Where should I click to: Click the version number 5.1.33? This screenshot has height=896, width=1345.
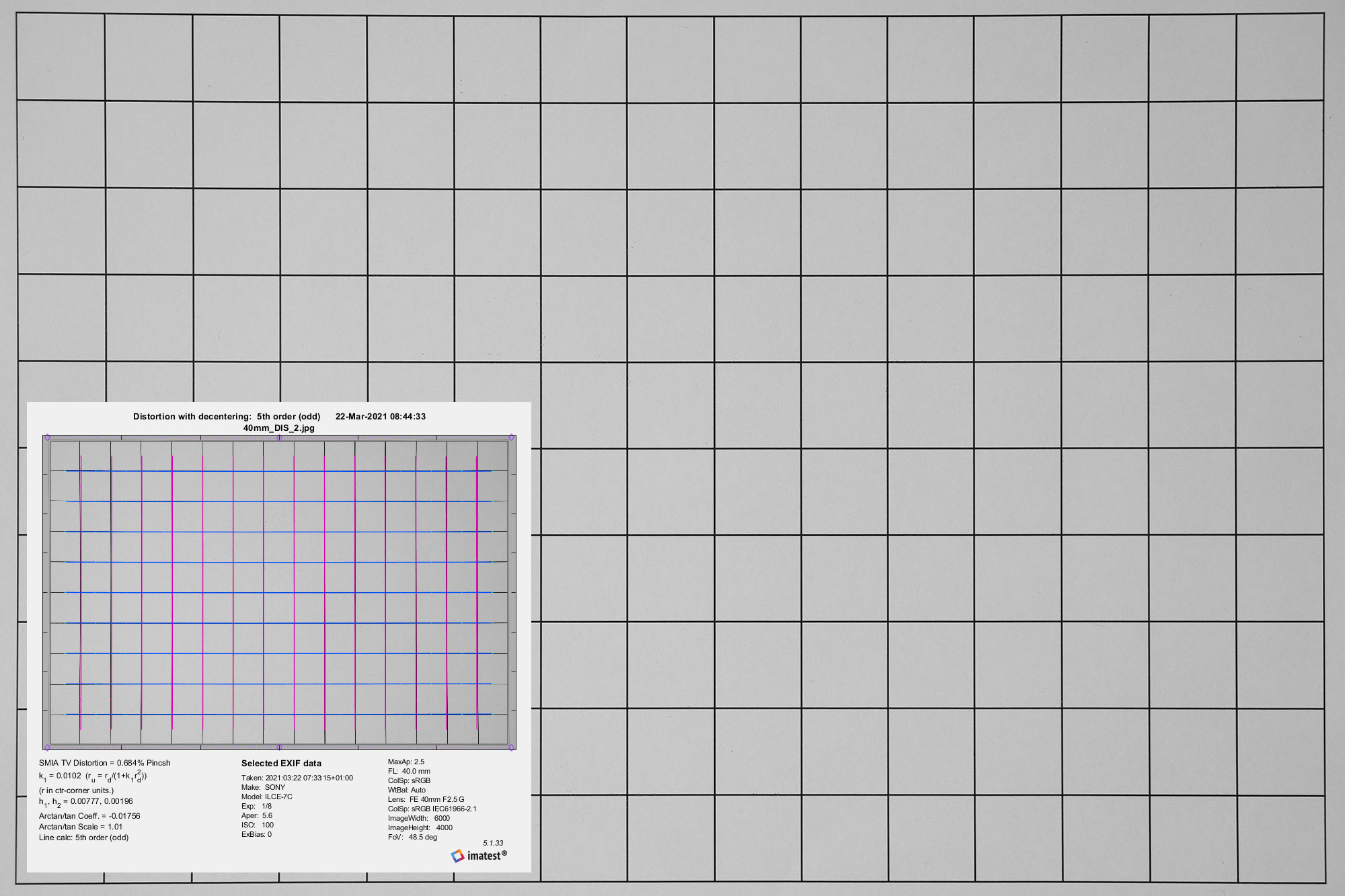493,843
